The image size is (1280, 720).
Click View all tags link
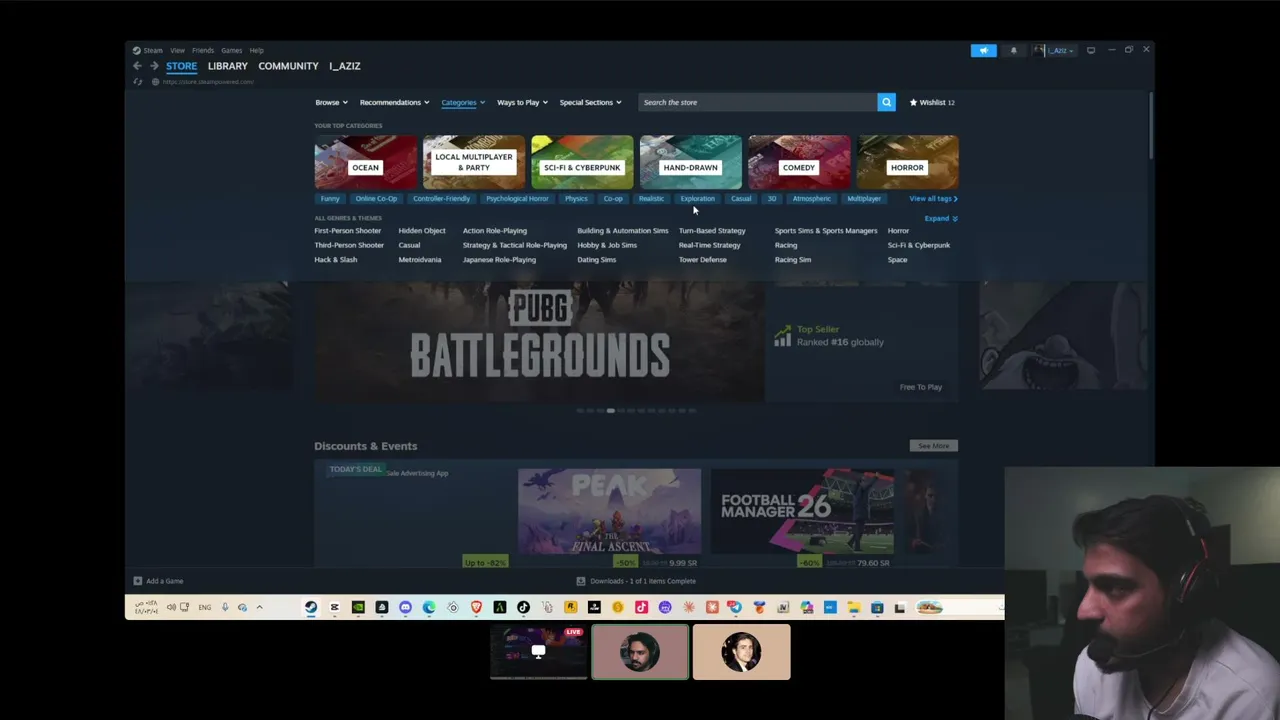pos(933,198)
